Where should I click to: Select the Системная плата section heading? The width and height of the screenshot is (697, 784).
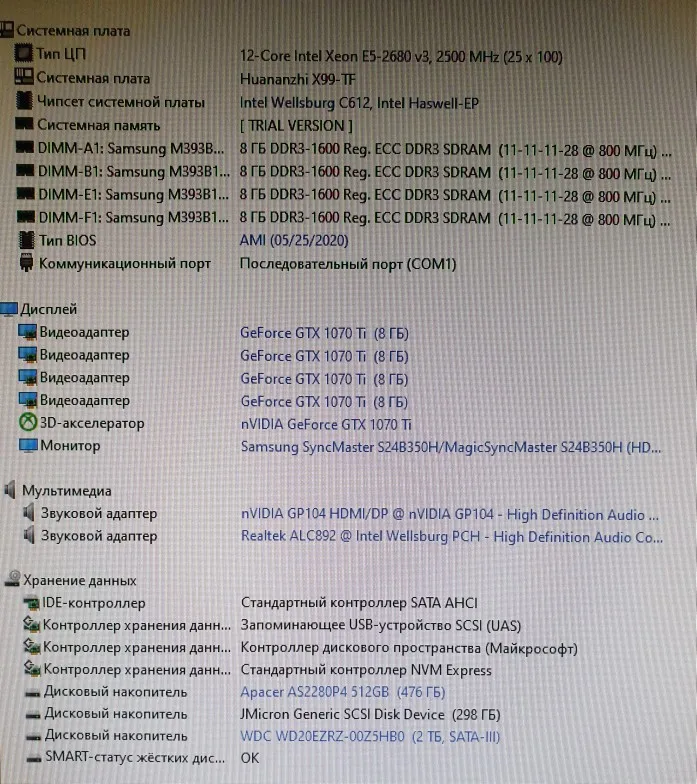[74, 30]
